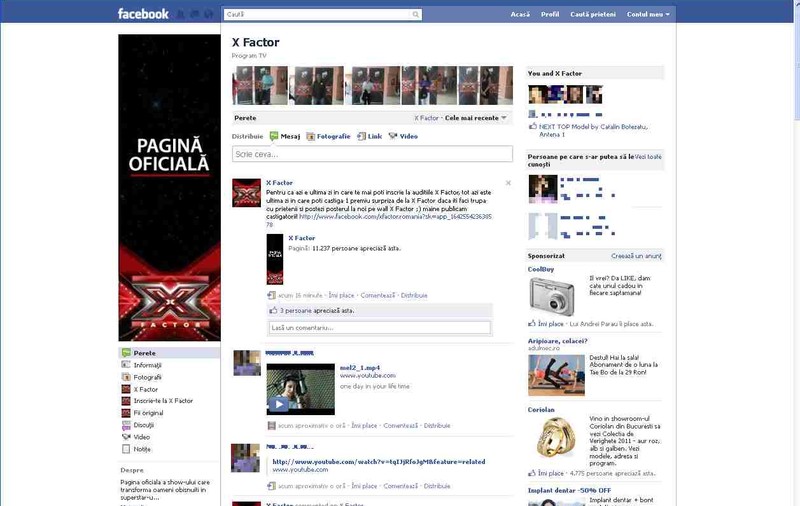Click the search magnifier button

click(x=416, y=14)
